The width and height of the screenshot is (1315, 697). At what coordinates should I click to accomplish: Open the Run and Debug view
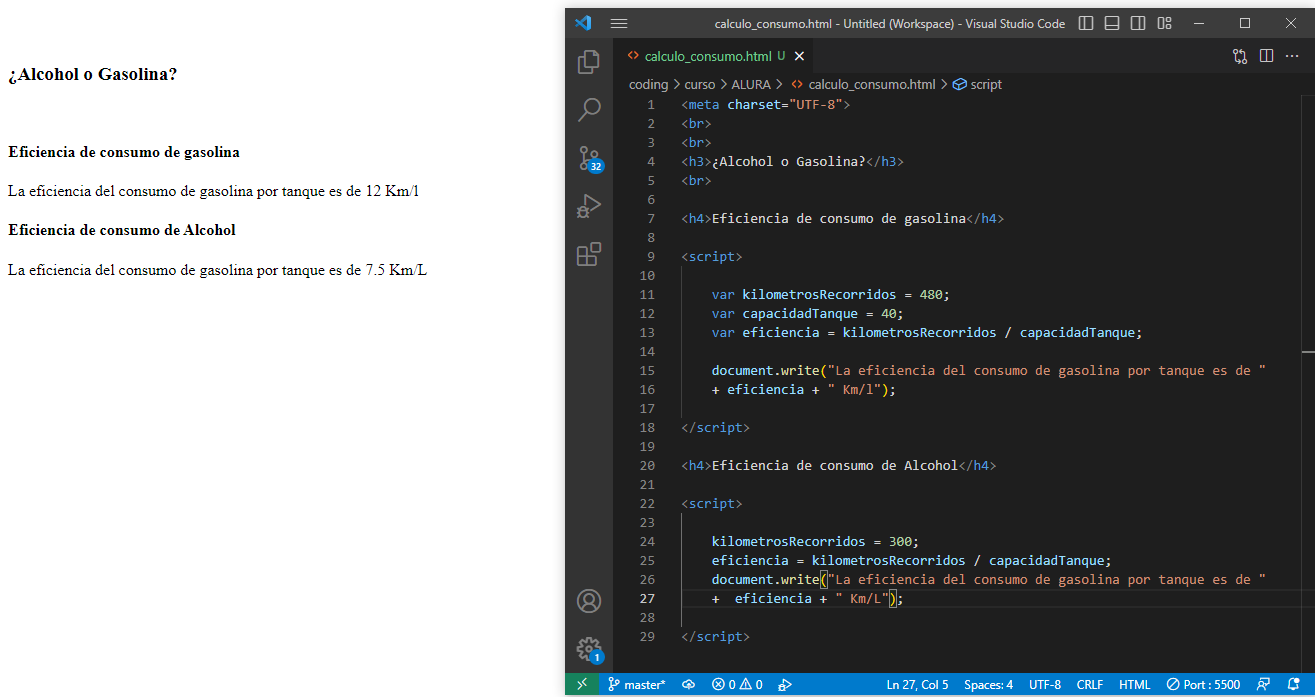(589, 206)
